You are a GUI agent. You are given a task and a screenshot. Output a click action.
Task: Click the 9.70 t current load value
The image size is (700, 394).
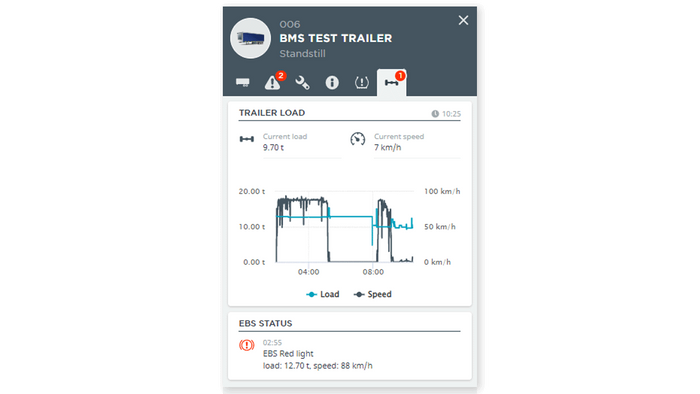pos(273,148)
